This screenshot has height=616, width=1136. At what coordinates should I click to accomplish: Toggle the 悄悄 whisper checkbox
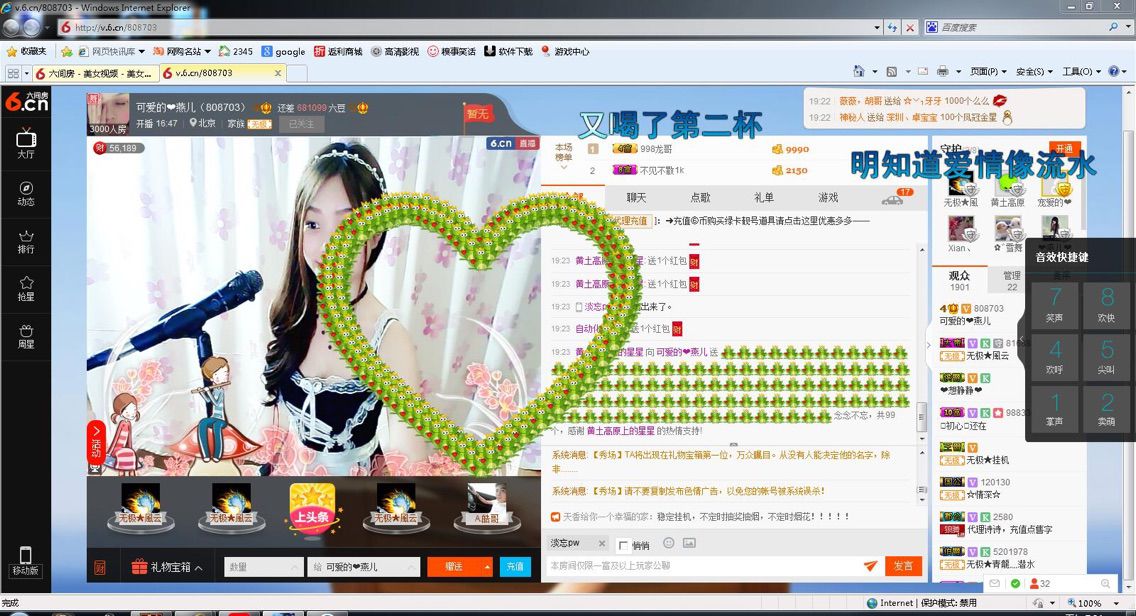click(x=623, y=545)
